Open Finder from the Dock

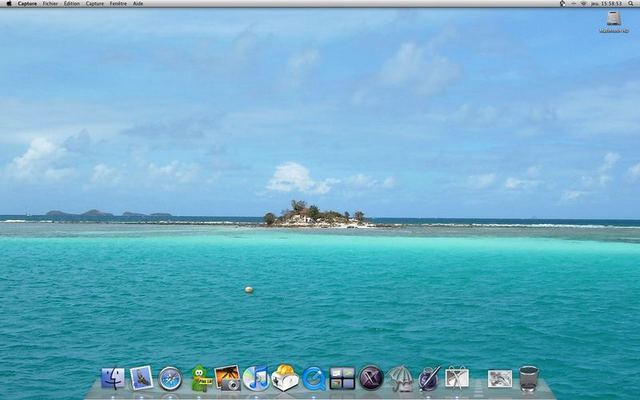(x=113, y=378)
